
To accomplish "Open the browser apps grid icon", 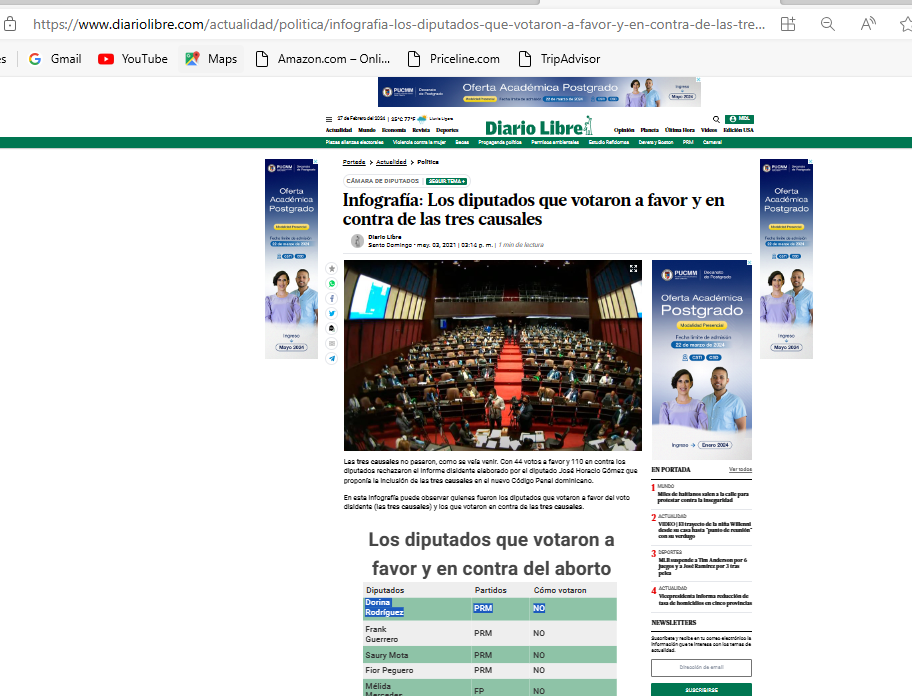I will (x=788, y=24).
